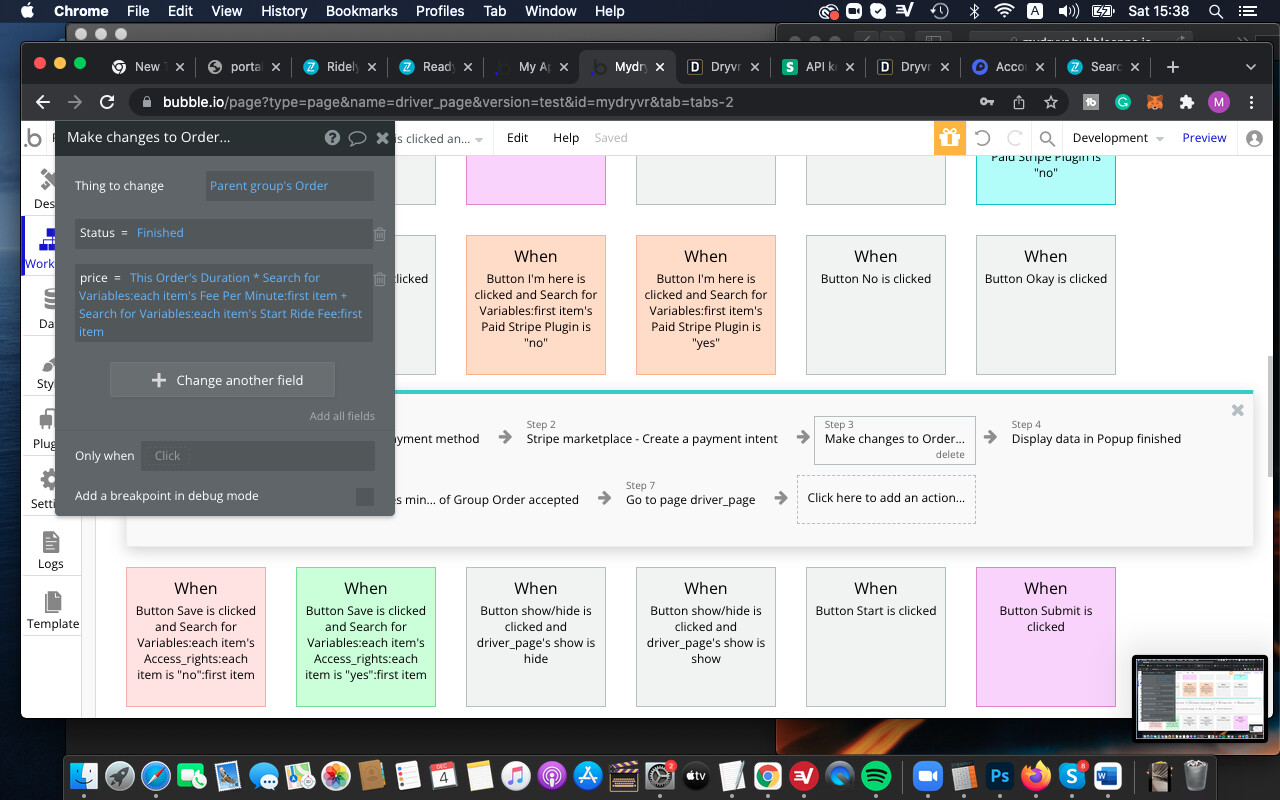This screenshot has width=1280, height=800.
Task: Open the Parent group's Order dropdown
Action: pos(289,186)
